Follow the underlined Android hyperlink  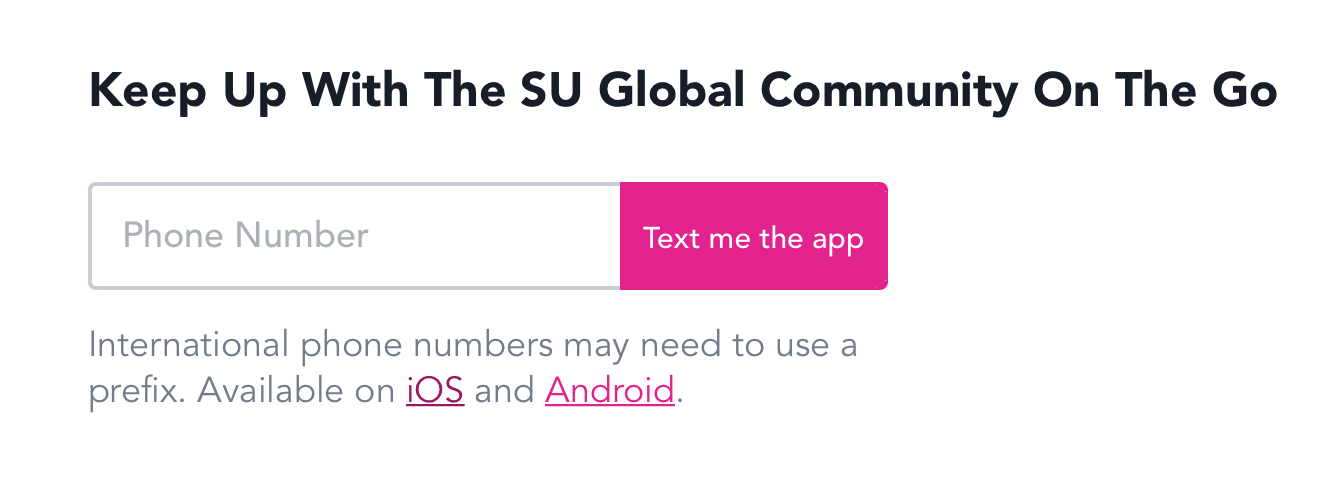point(610,389)
